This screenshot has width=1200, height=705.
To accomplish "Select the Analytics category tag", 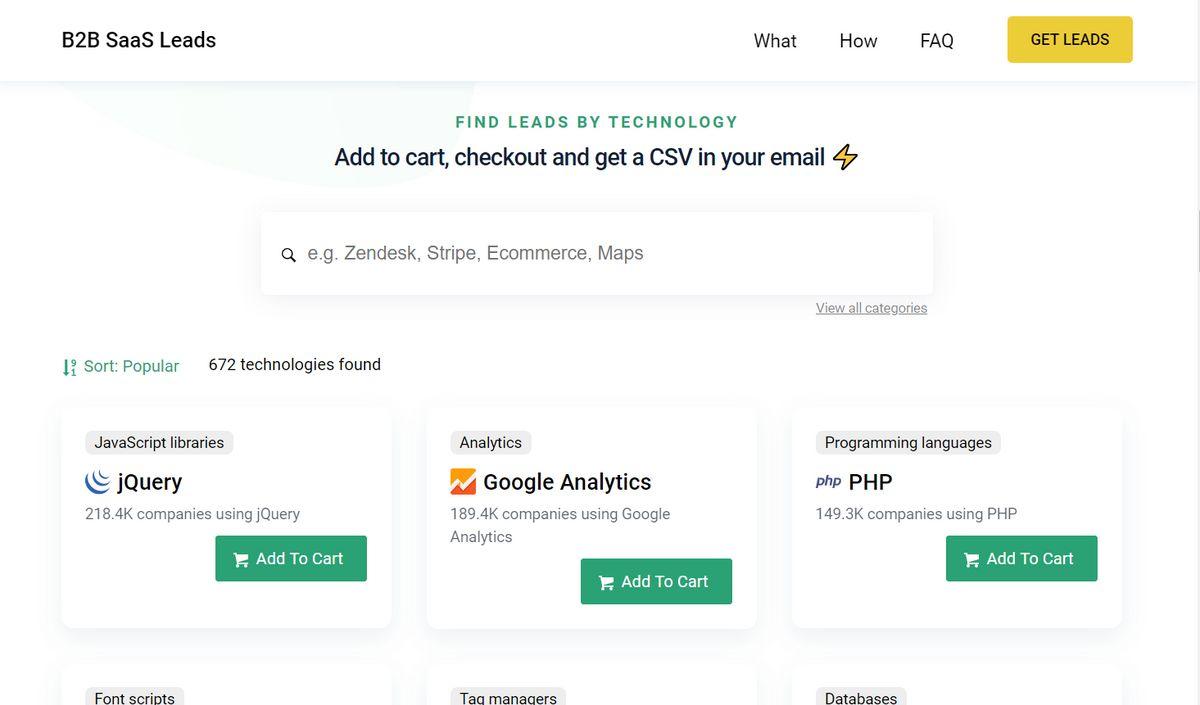I will (491, 442).
